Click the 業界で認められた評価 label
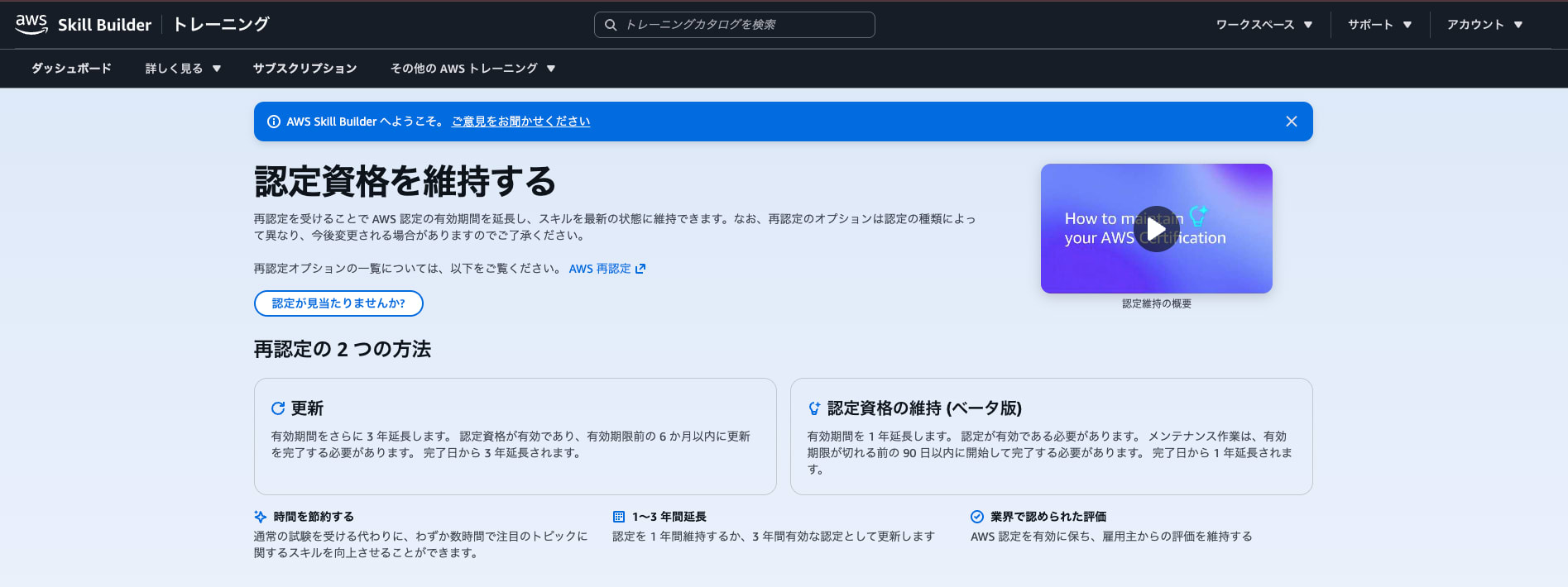Image resolution: width=1568 pixels, height=587 pixels. click(x=1048, y=517)
